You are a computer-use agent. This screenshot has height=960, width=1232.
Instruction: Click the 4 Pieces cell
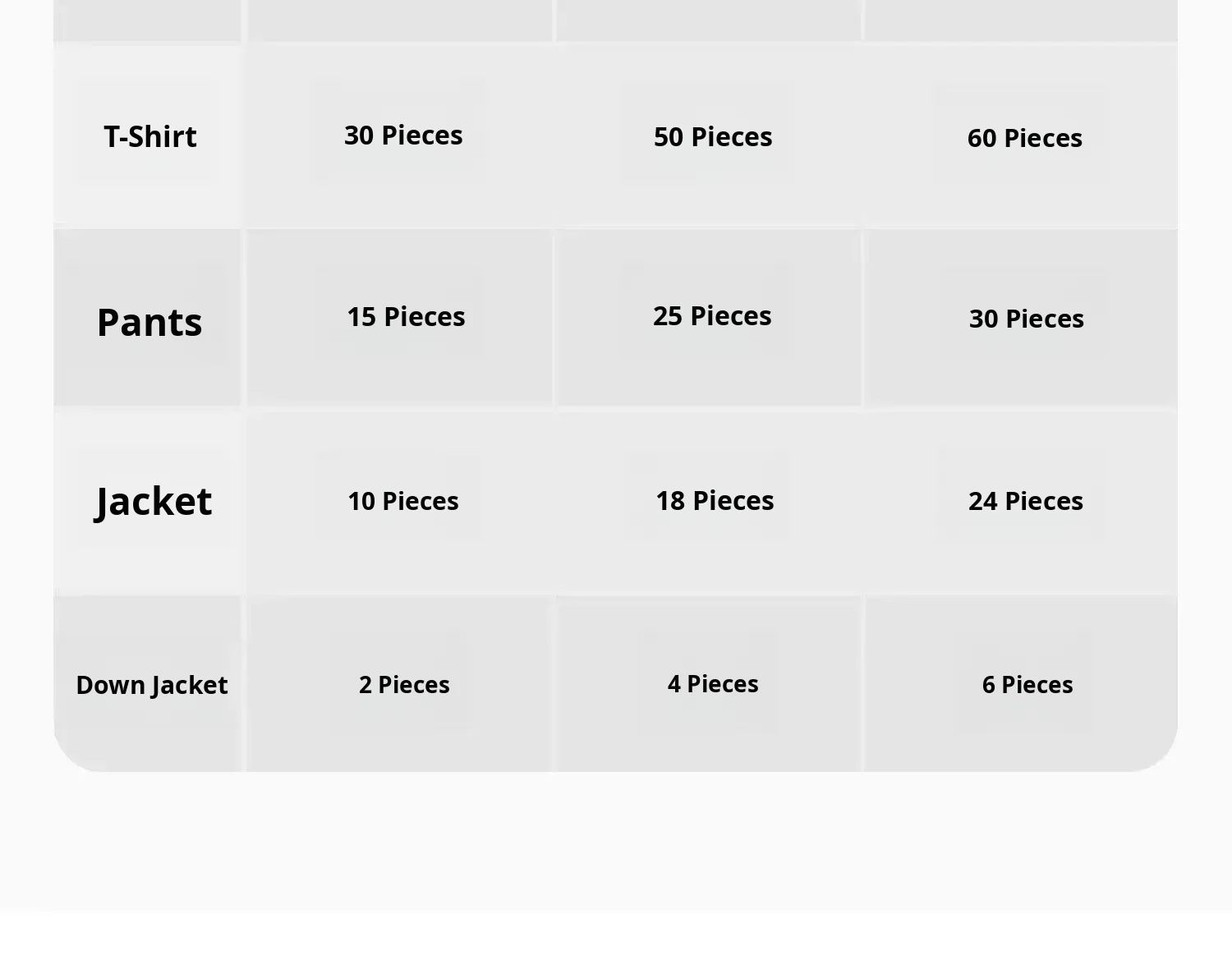pyautogui.click(x=713, y=684)
